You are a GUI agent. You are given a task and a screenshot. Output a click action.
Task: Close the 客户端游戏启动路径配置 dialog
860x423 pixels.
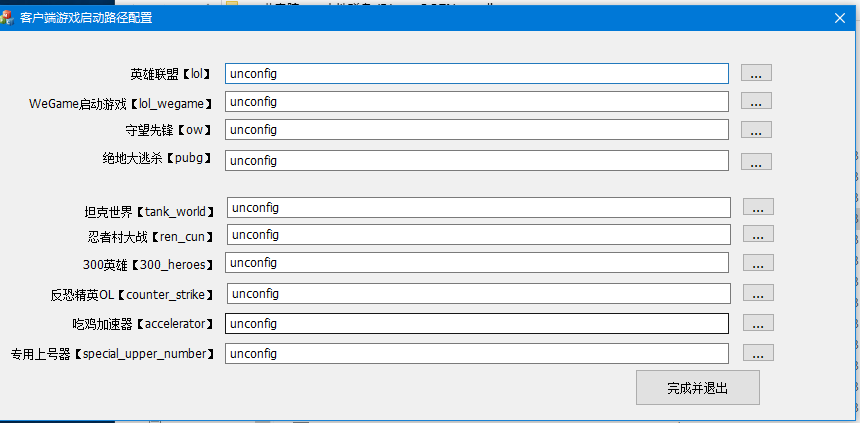coord(838,17)
